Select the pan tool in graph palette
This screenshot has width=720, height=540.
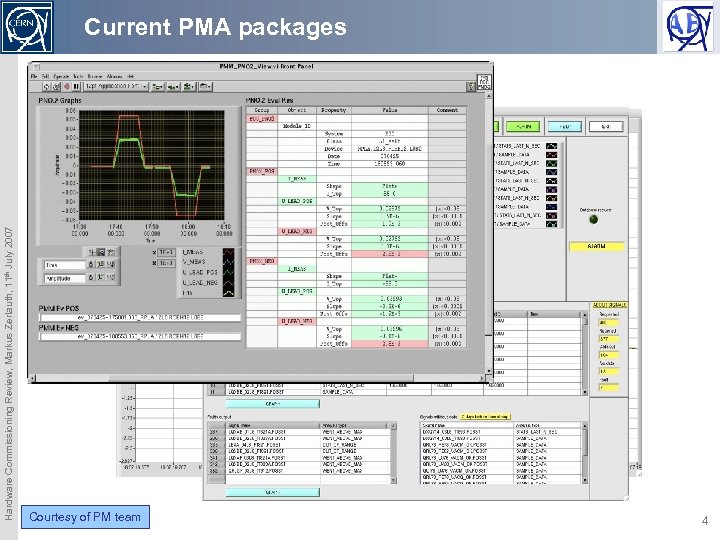pyautogui.click(x=111, y=252)
